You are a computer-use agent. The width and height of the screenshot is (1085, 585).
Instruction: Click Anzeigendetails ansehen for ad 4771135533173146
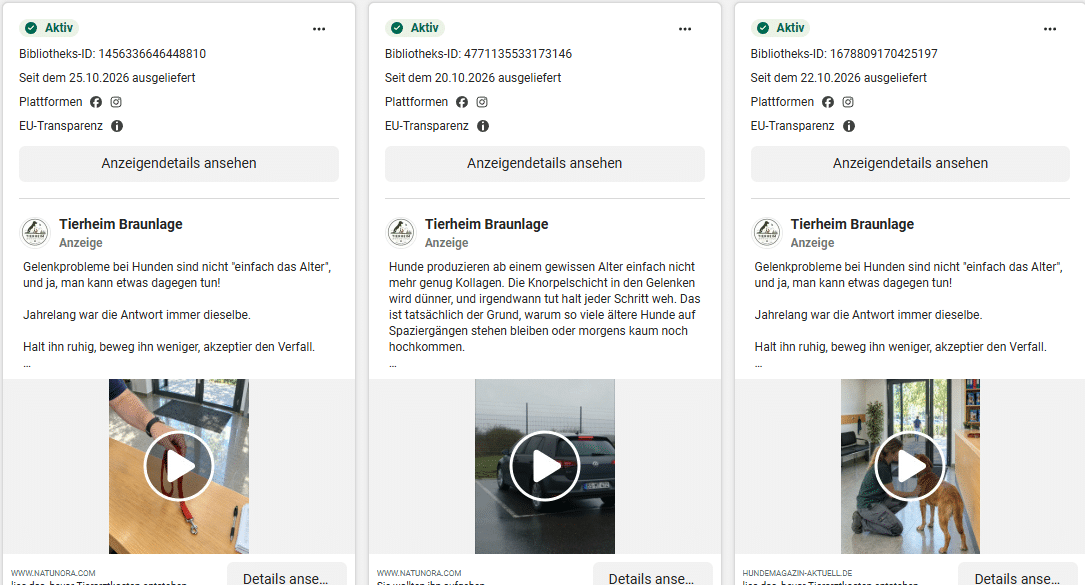pos(545,163)
